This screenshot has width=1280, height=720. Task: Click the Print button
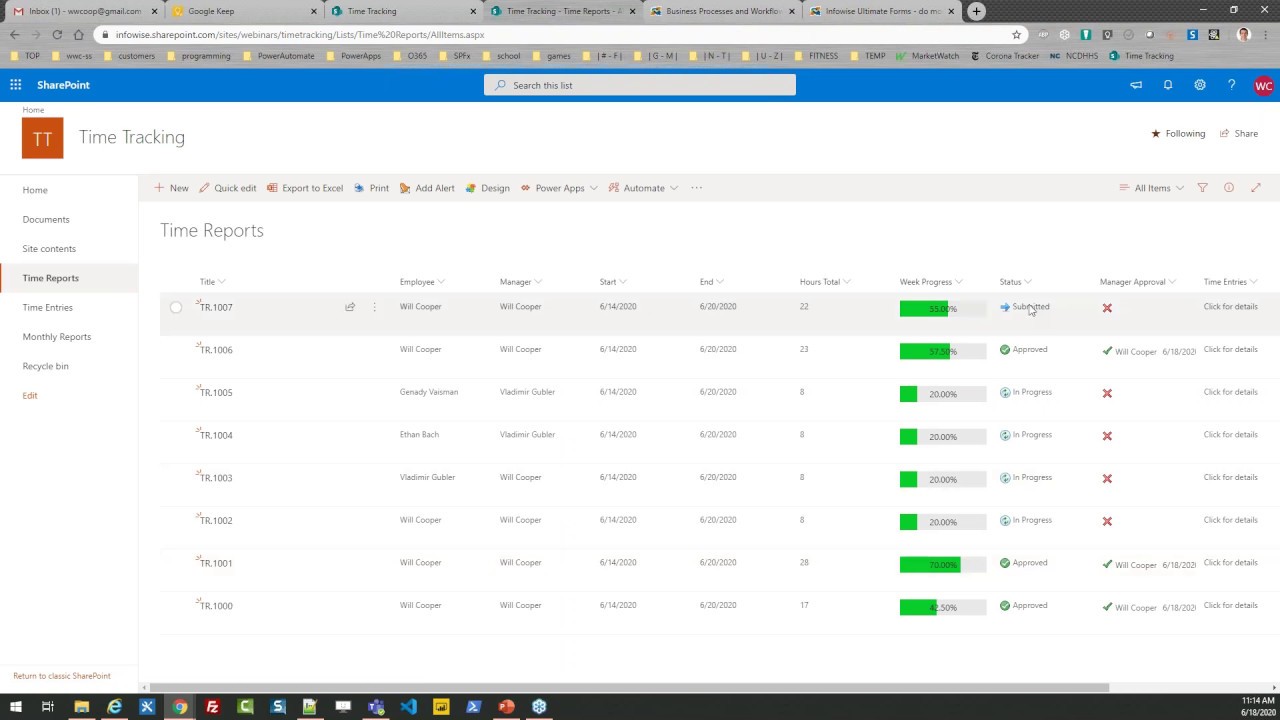(371, 188)
